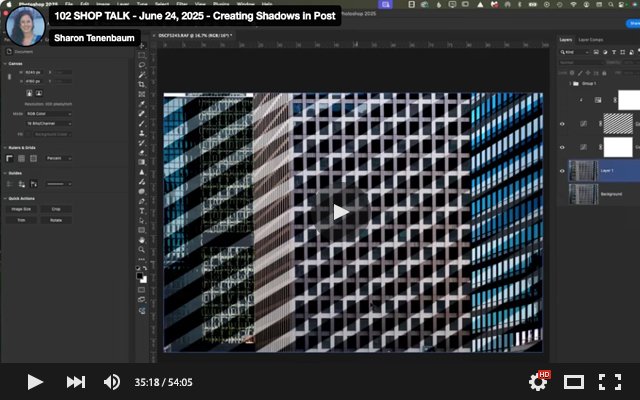The width and height of the screenshot is (640, 400).
Task: Click the Image Size quick action button
Action: click(x=21, y=209)
